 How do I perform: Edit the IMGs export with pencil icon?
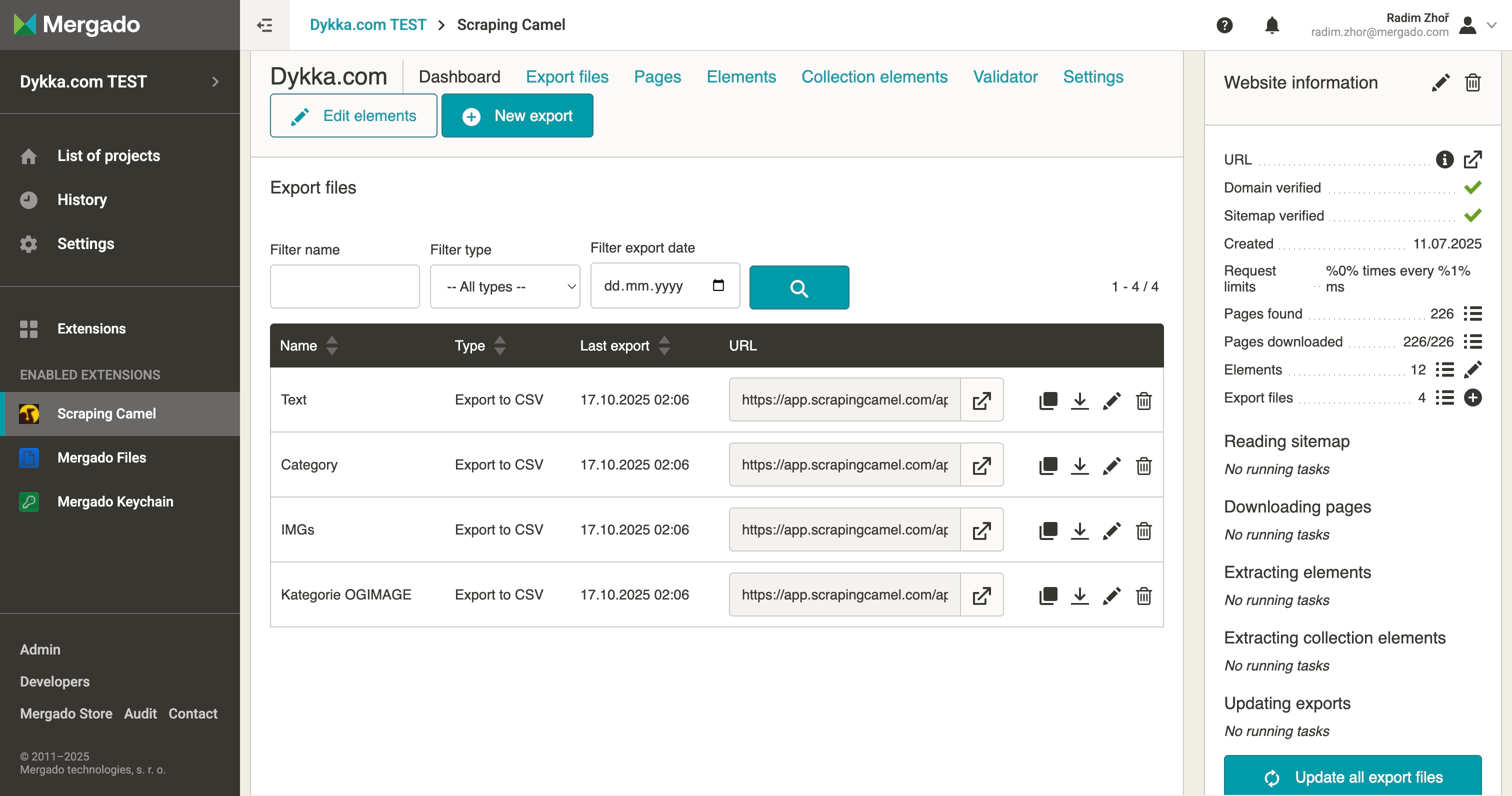[x=1111, y=530]
